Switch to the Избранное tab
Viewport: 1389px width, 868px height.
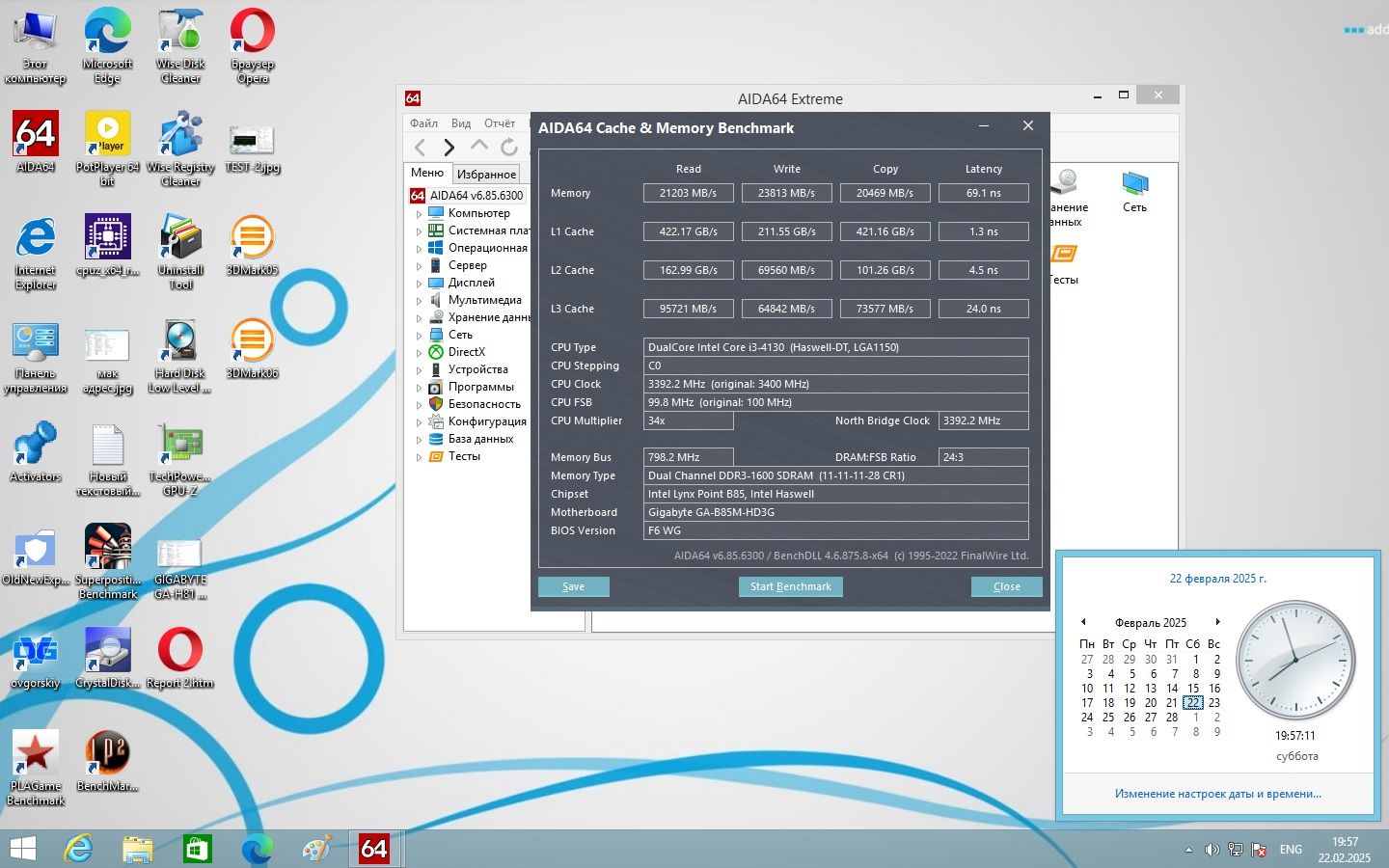point(486,174)
